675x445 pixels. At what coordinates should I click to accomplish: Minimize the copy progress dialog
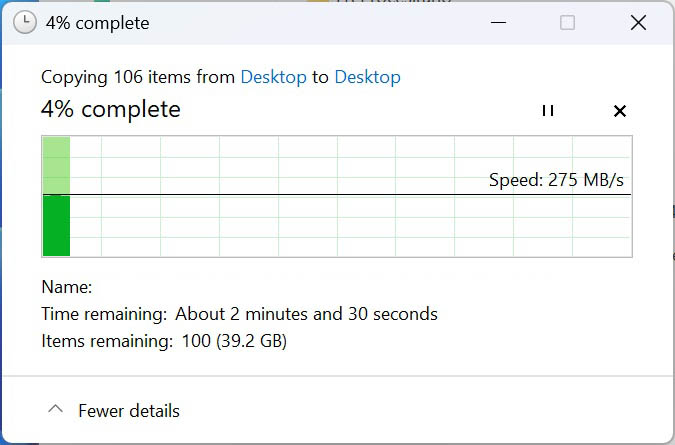(499, 22)
